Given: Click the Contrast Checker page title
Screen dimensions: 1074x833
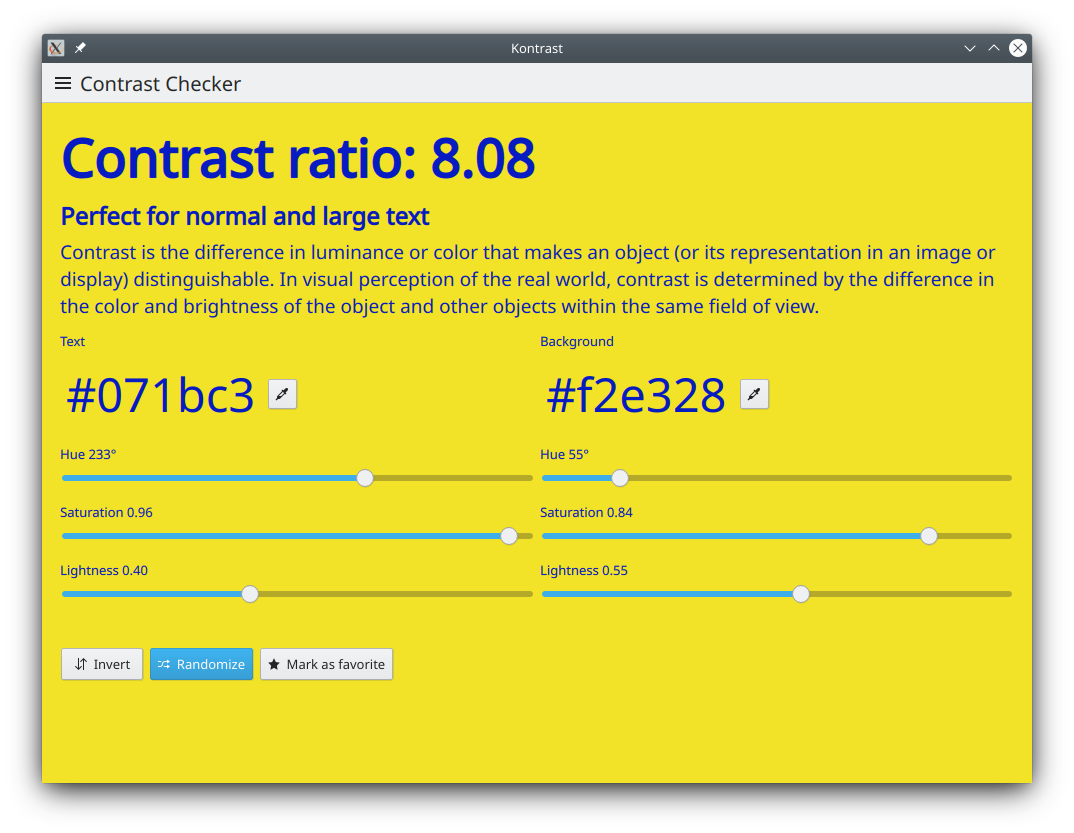Looking at the screenshot, I should [x=160, y=84].
